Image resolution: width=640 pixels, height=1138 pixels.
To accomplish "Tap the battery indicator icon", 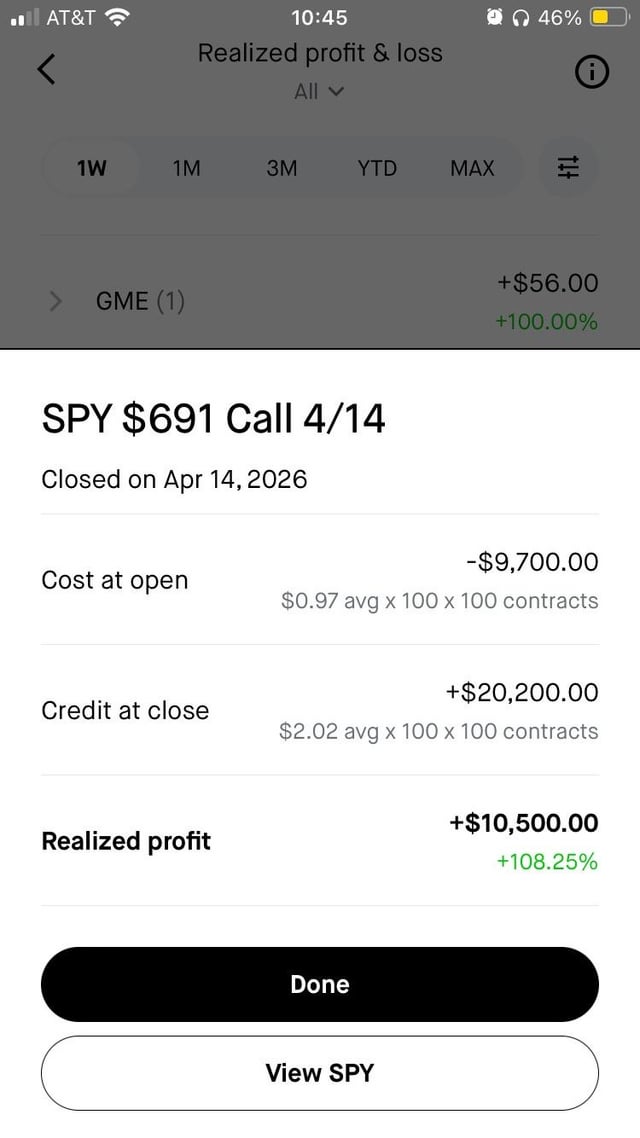I will point(607,17).
